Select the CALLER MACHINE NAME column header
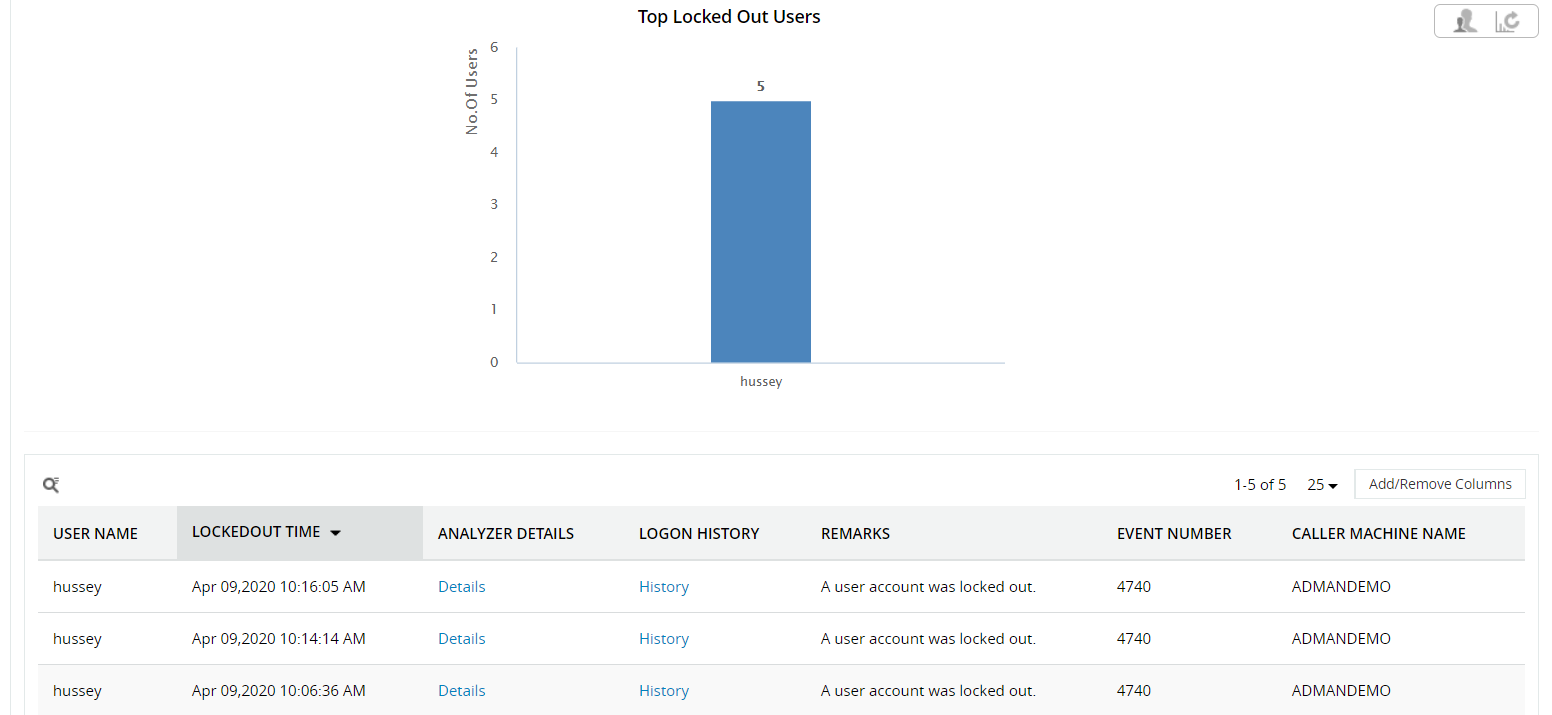This screenshot has height=715, width=1552. [x=1378, y=533]
